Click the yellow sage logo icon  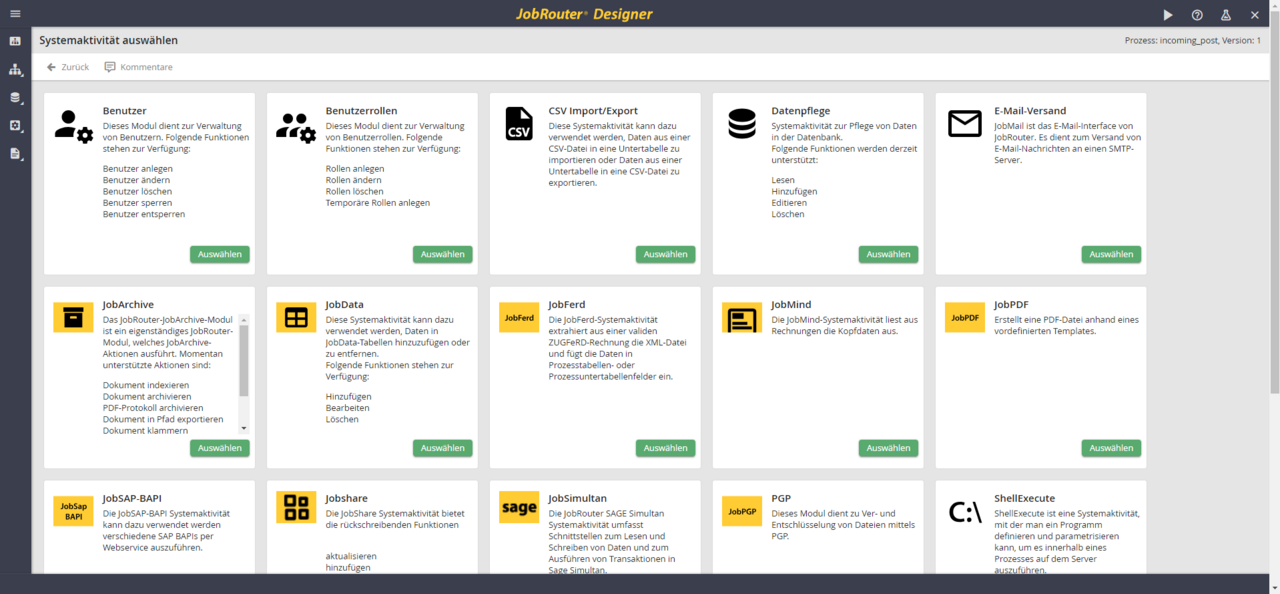[x=519, y=508]
